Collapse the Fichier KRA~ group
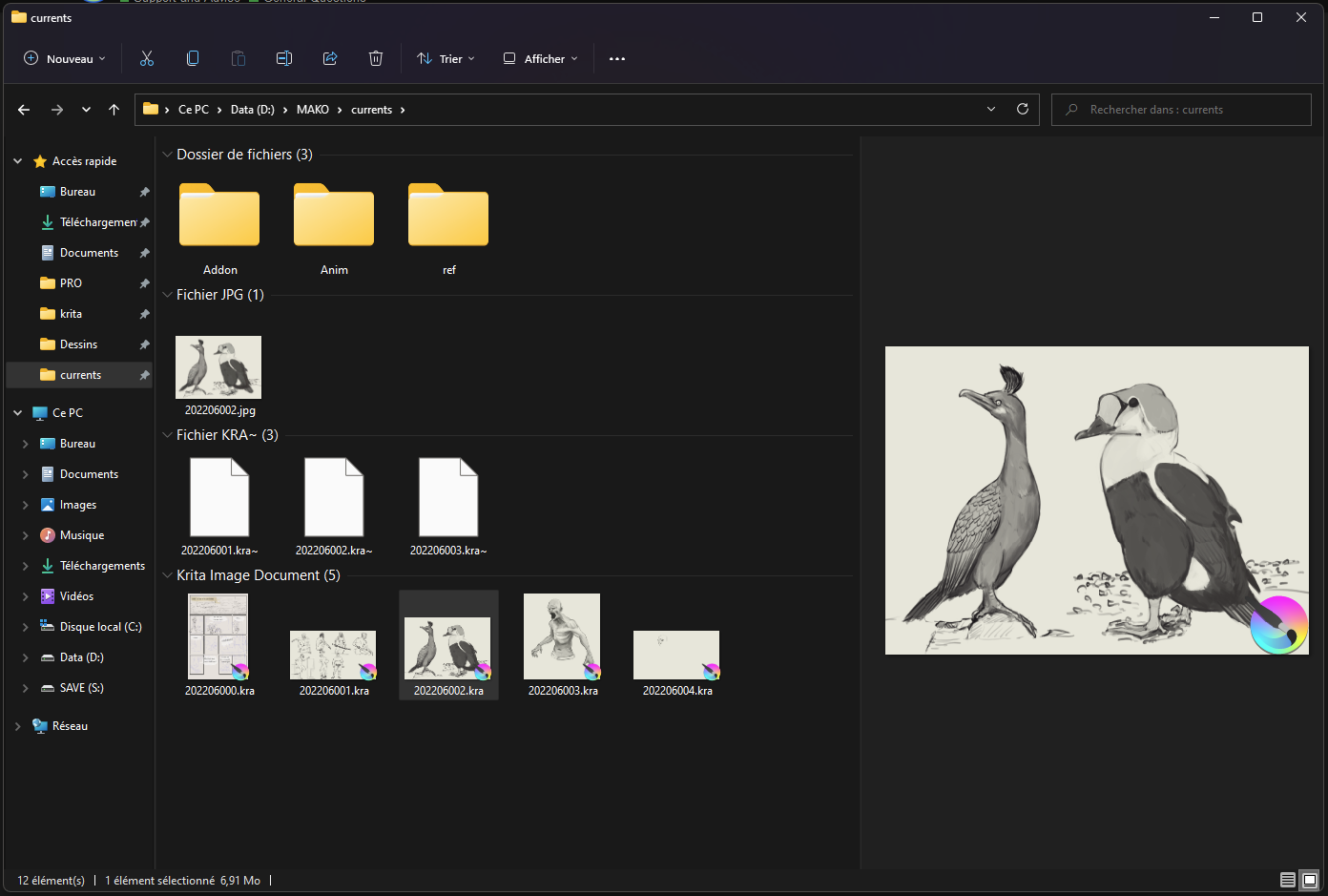This screenshot has height=896, width=1328. click(x=168, y=435)
